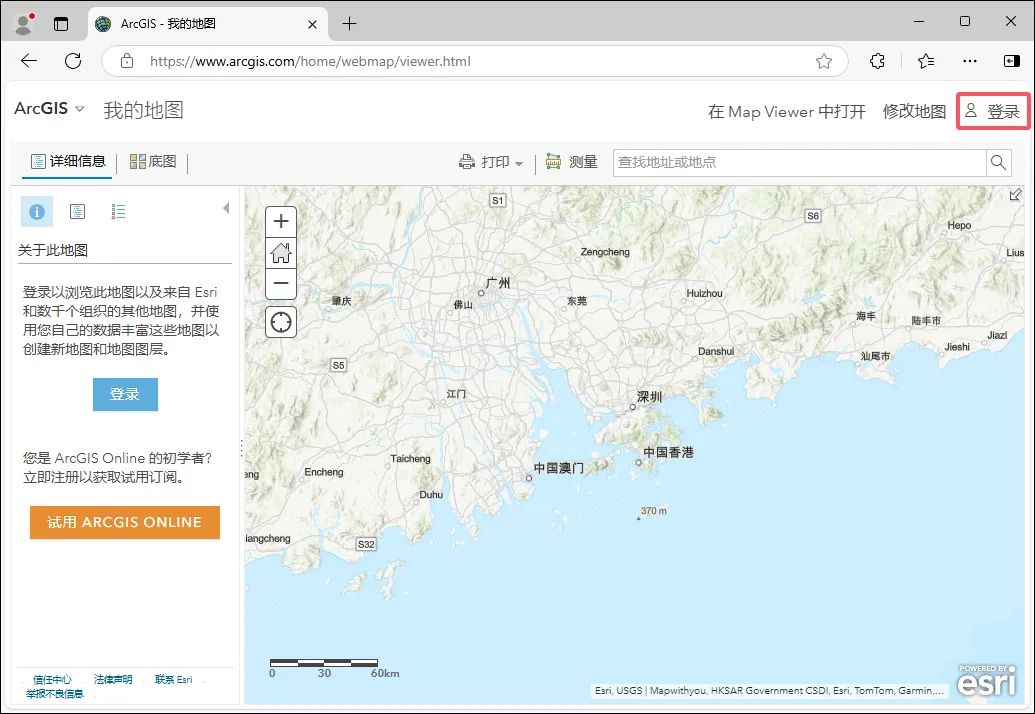
Task: Click the 佛山 label on map
Action: point(463,305)
